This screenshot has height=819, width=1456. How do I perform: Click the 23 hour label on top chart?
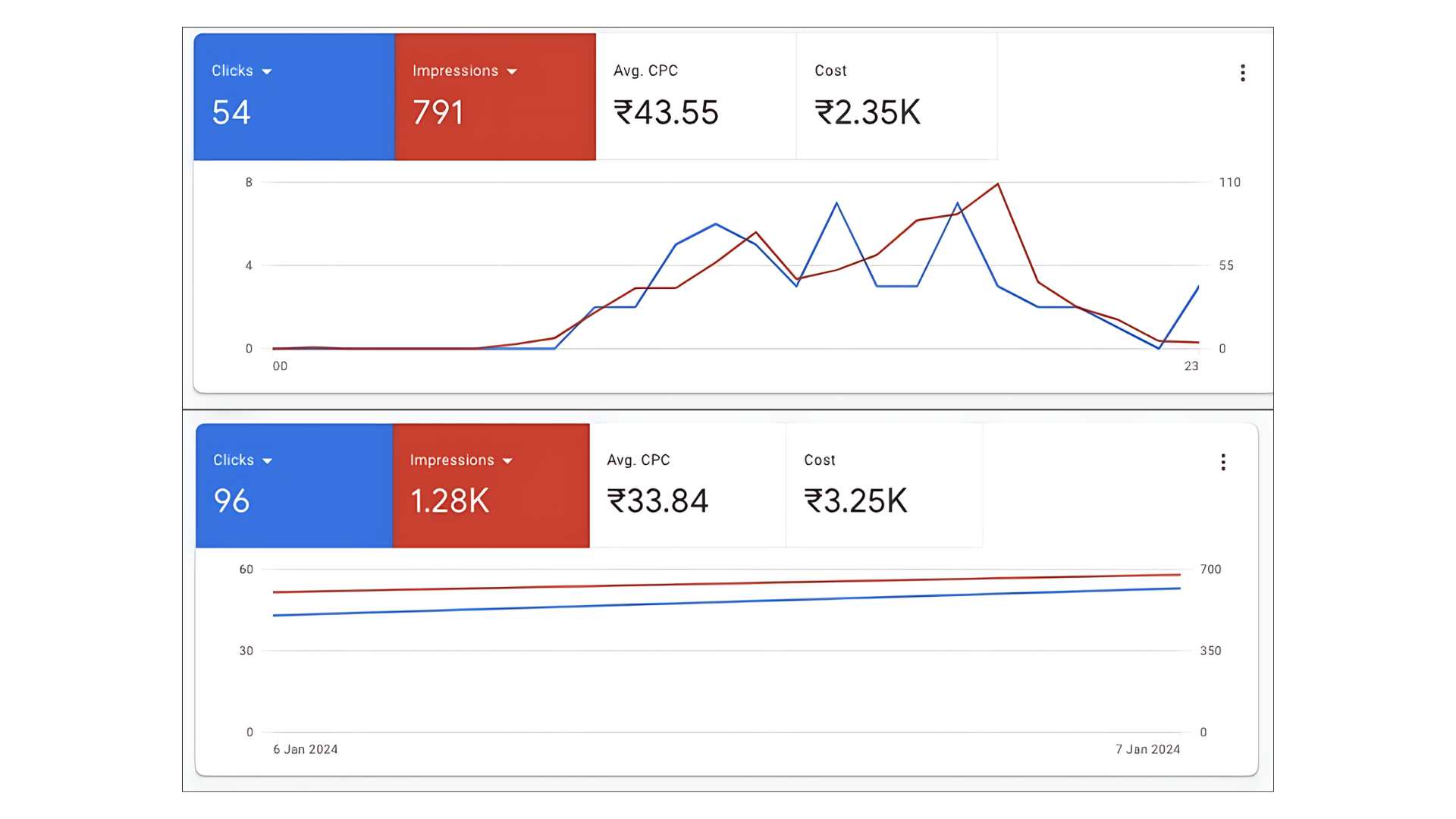pos(1191,366)
